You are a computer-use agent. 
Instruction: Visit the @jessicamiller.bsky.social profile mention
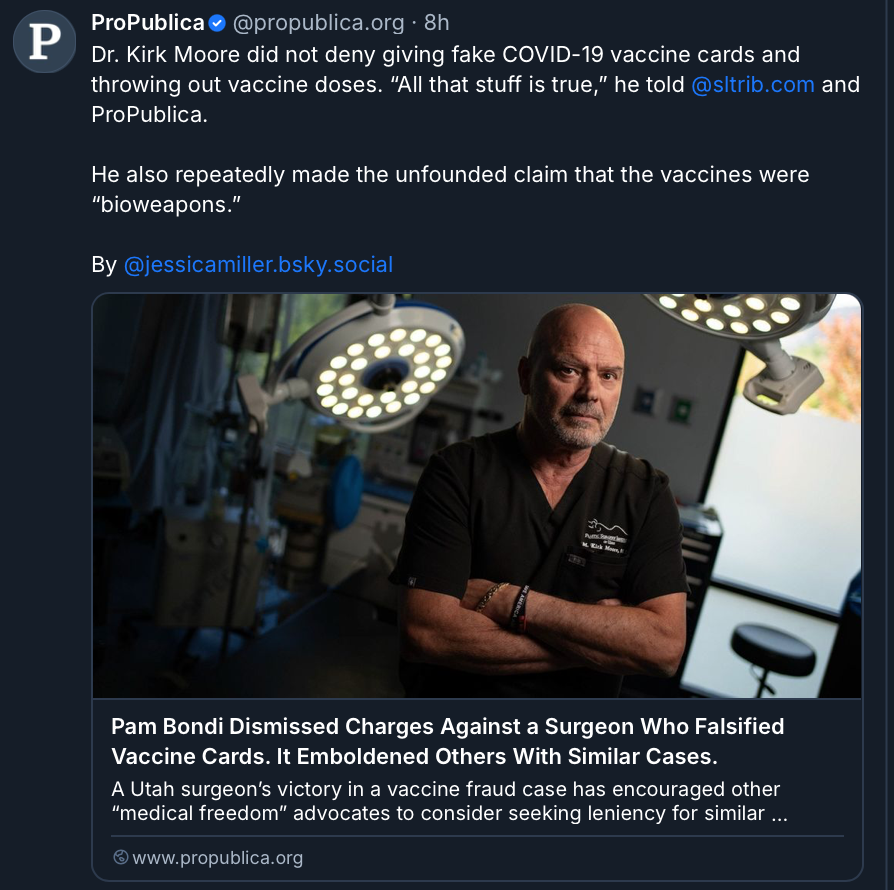pos(258,265)
